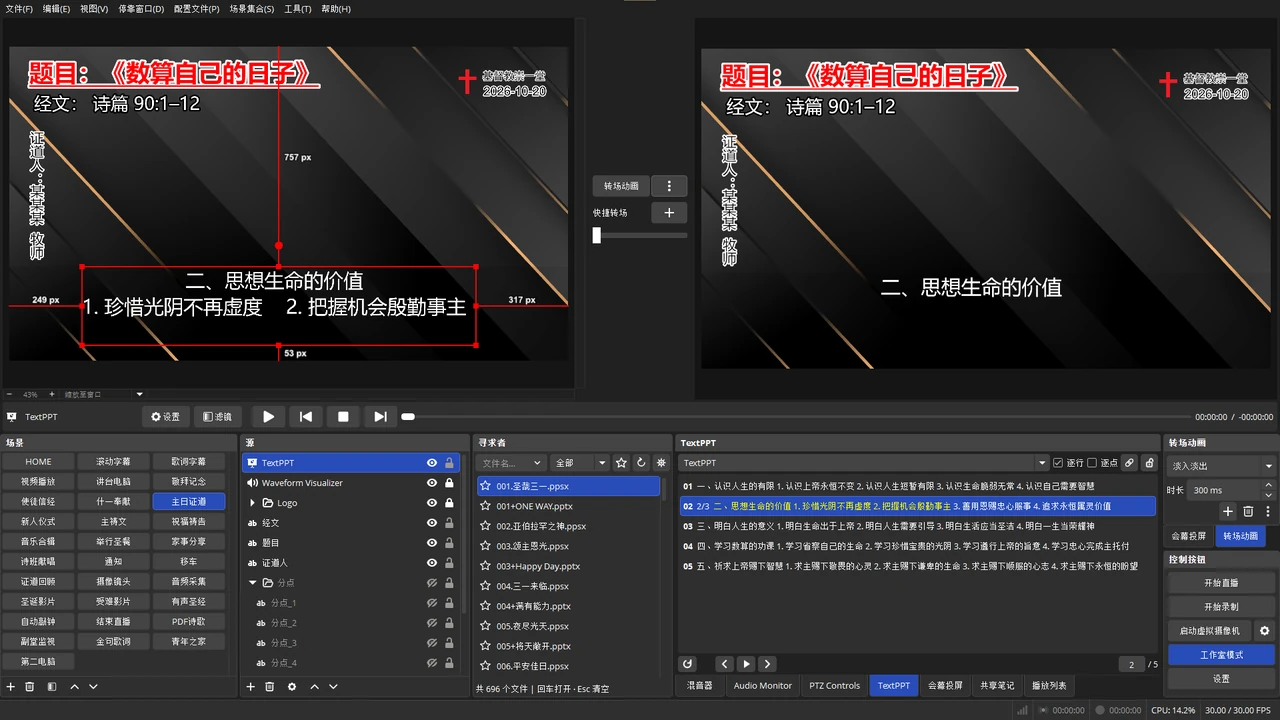1280x720 pixels.
Task: Open the 全部 filter dropdown in finder
Action: pos(580,463)
